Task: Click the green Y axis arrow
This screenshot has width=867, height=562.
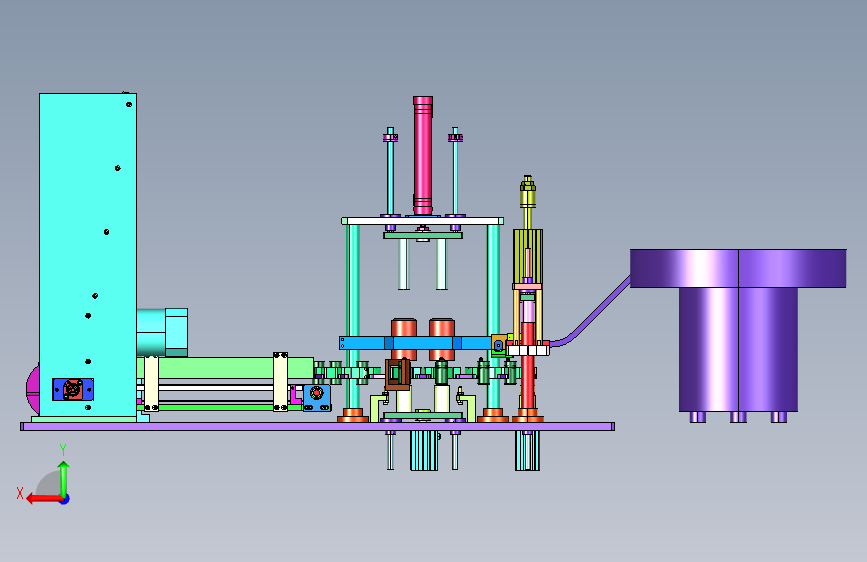Action: coord(64,480)
